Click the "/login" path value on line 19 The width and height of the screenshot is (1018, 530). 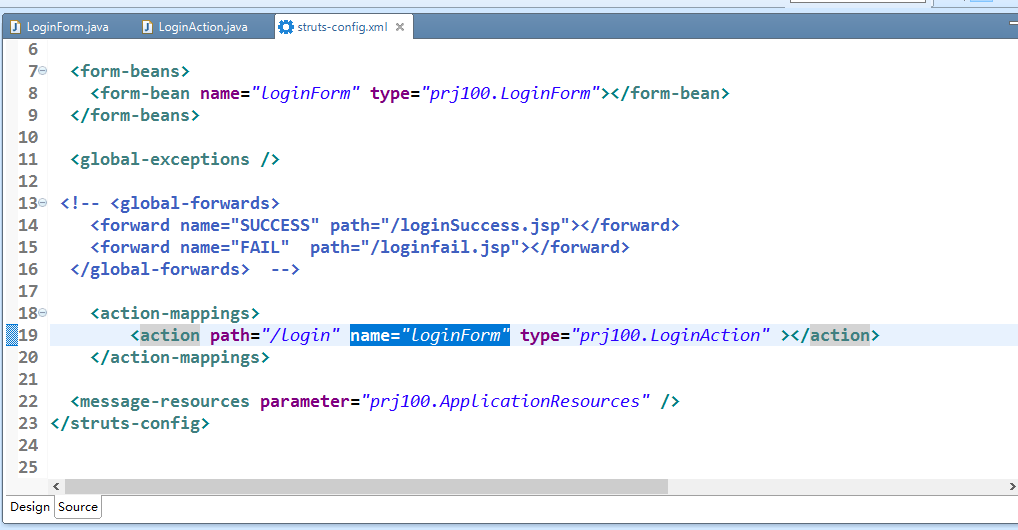[300, 335]
